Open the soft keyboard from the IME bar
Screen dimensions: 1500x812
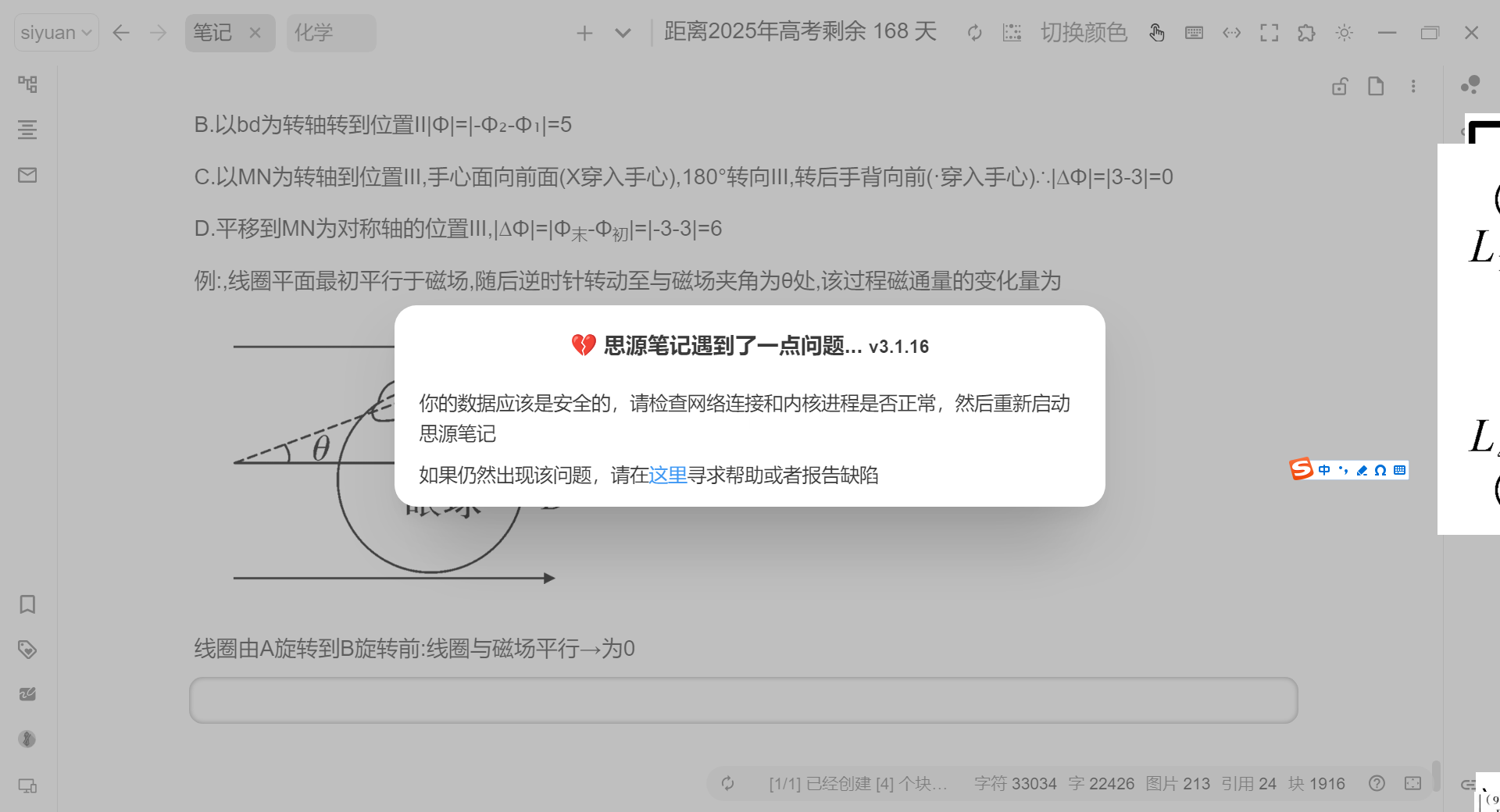pos(1399,470)
